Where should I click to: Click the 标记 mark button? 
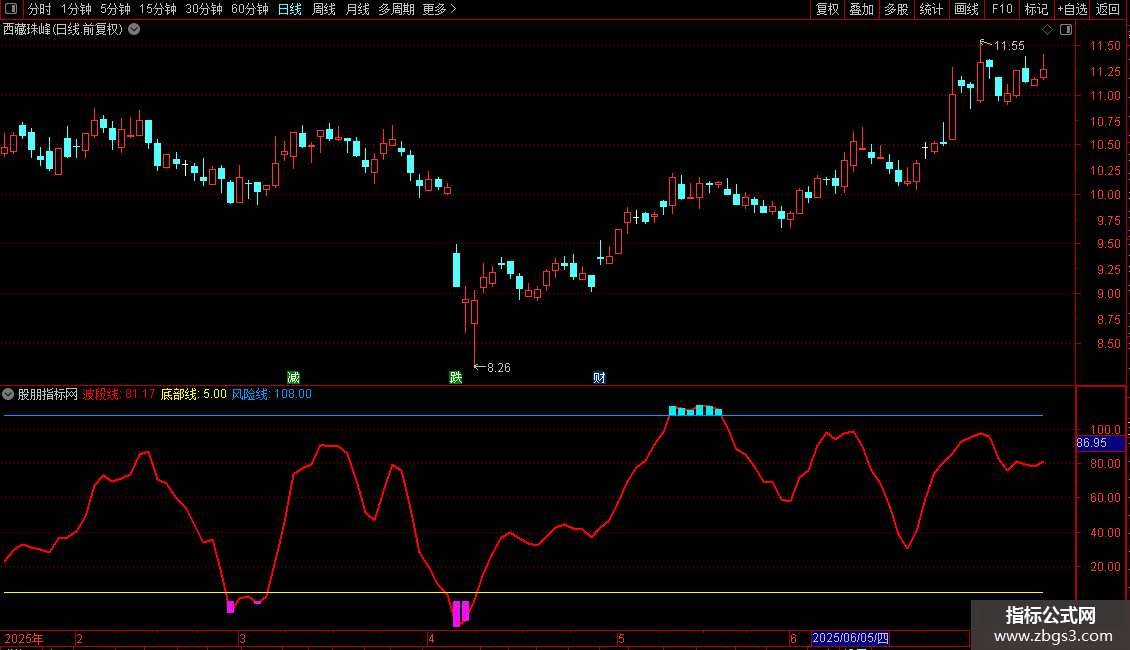click(x=1036, y=9)
